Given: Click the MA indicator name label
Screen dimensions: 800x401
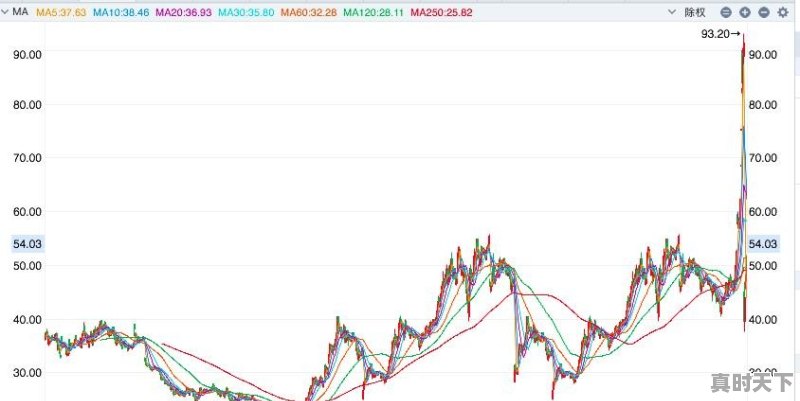Looking at the screenshot, I should coord(21,12).
